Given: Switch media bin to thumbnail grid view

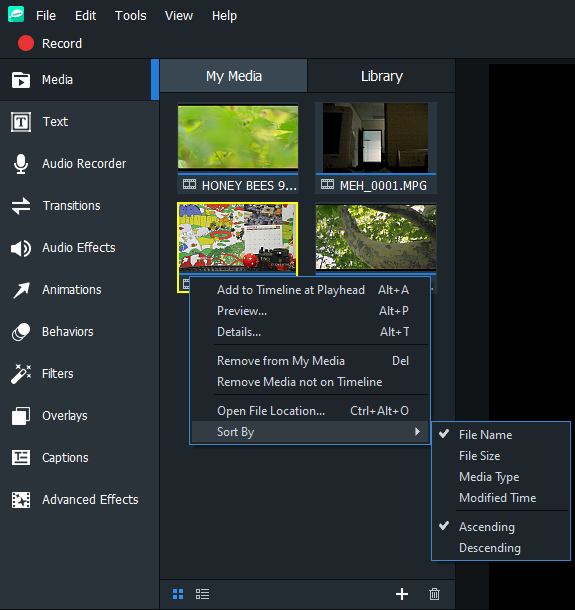Looking at the screenshot, I should click(178, 594).
